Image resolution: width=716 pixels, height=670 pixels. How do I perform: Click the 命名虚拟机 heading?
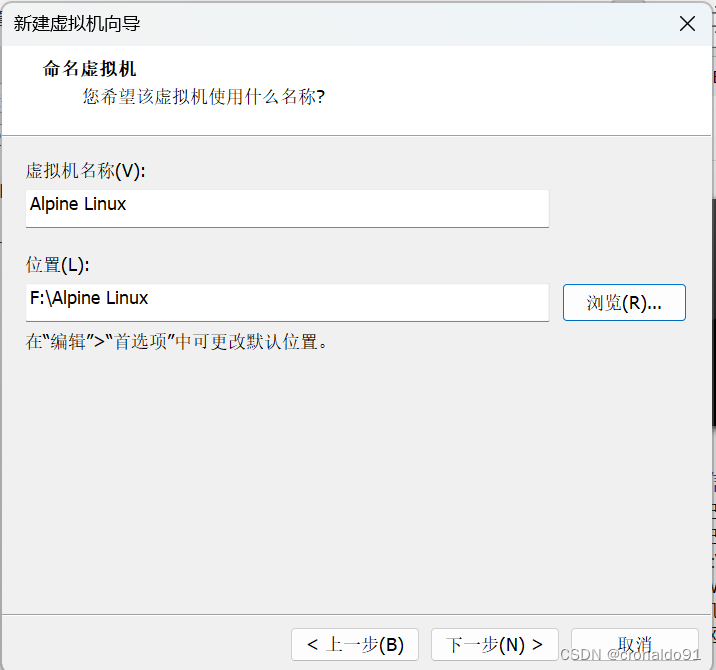(90, 69)
